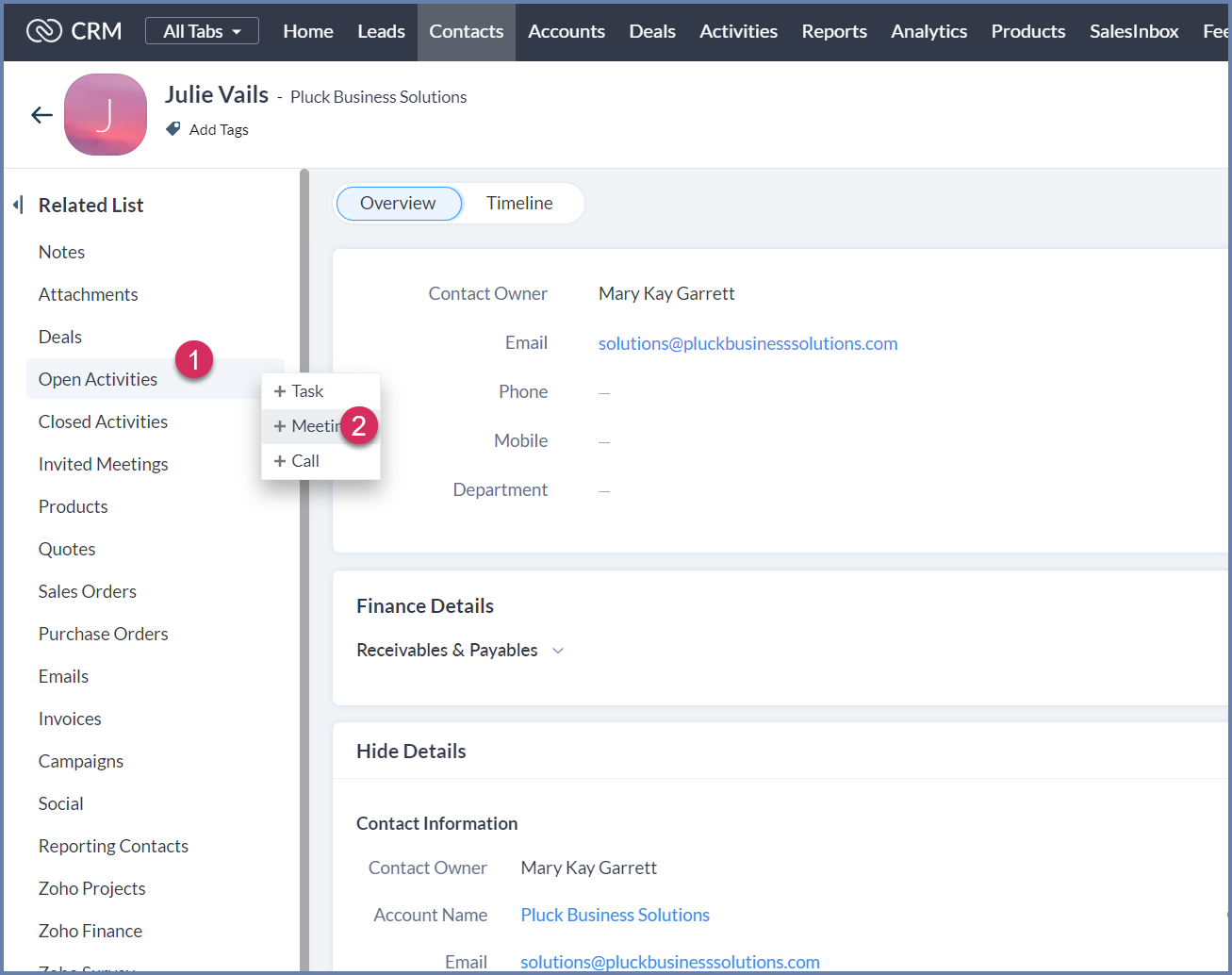This screenshot has width=1232, height=975.
Task: Open Pluck Business Solutions account link
Action: [616, 915]
